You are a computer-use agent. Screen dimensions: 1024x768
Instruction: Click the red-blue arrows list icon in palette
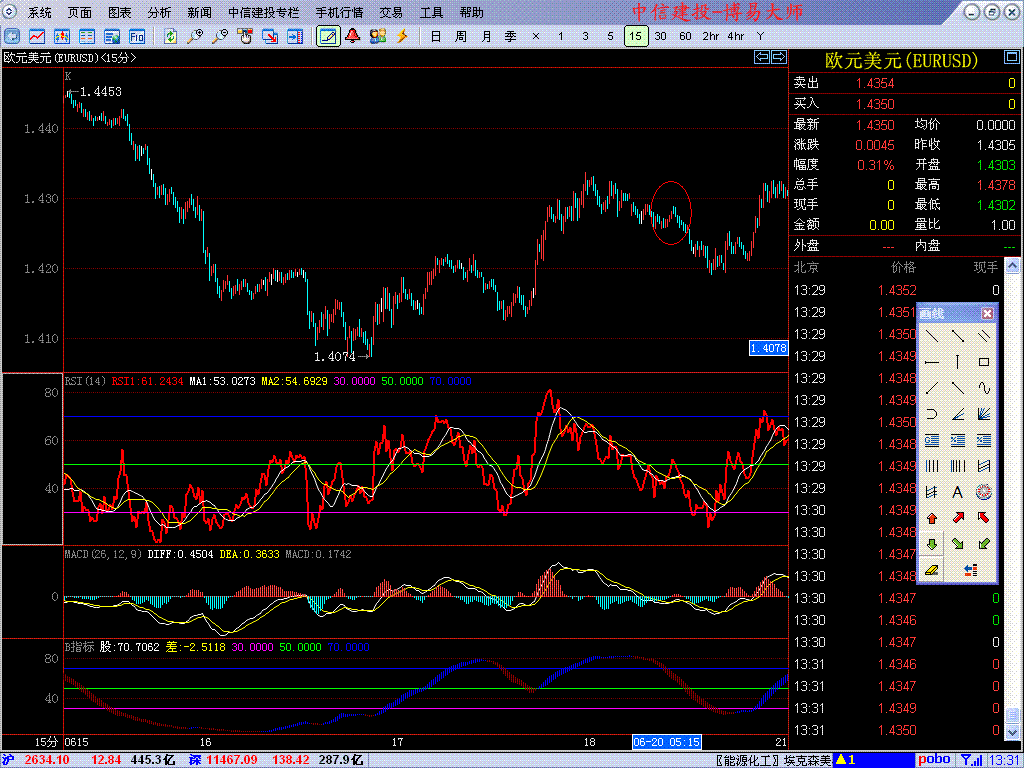(x=971, y=570)
